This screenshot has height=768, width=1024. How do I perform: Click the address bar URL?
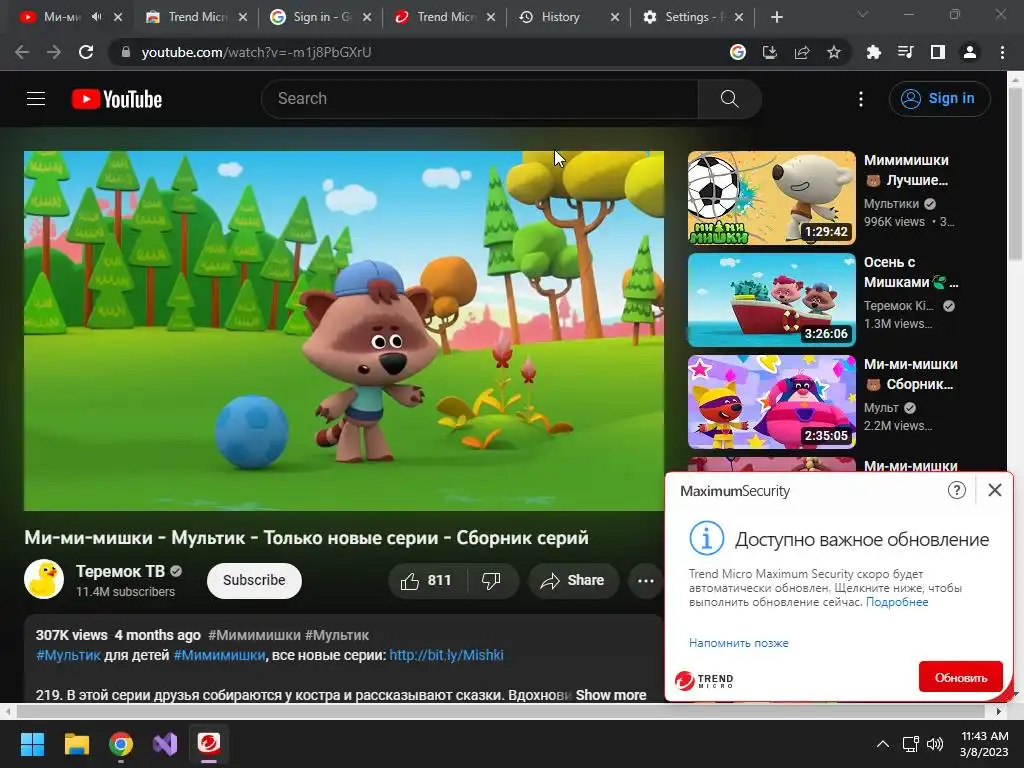coord(256,52)
